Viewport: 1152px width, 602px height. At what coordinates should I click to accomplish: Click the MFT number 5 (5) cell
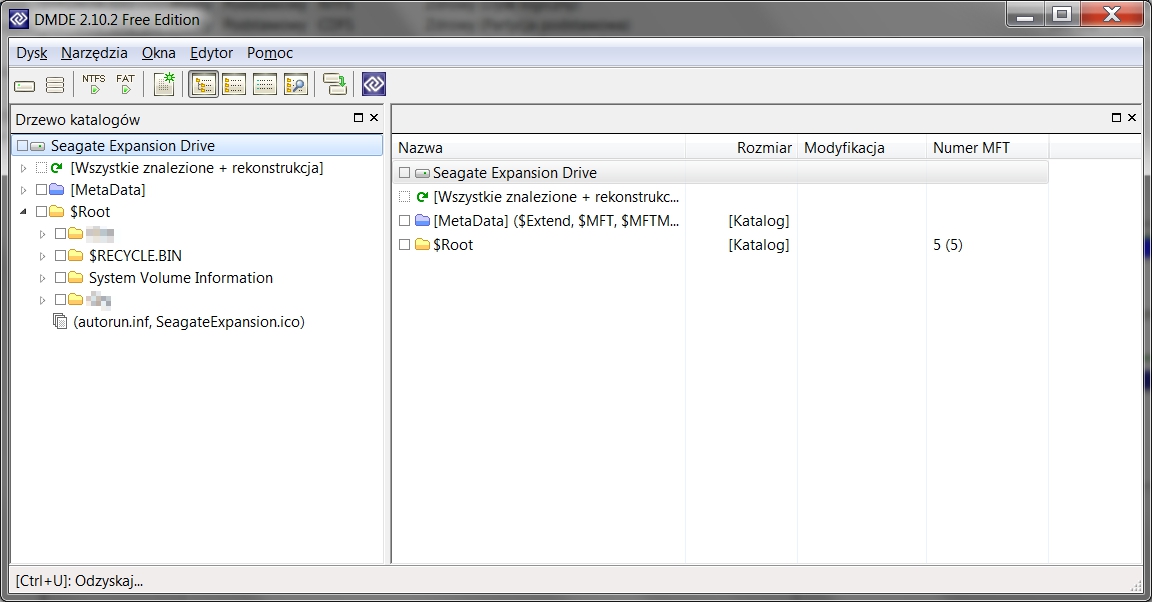click(x=948, y=245)
